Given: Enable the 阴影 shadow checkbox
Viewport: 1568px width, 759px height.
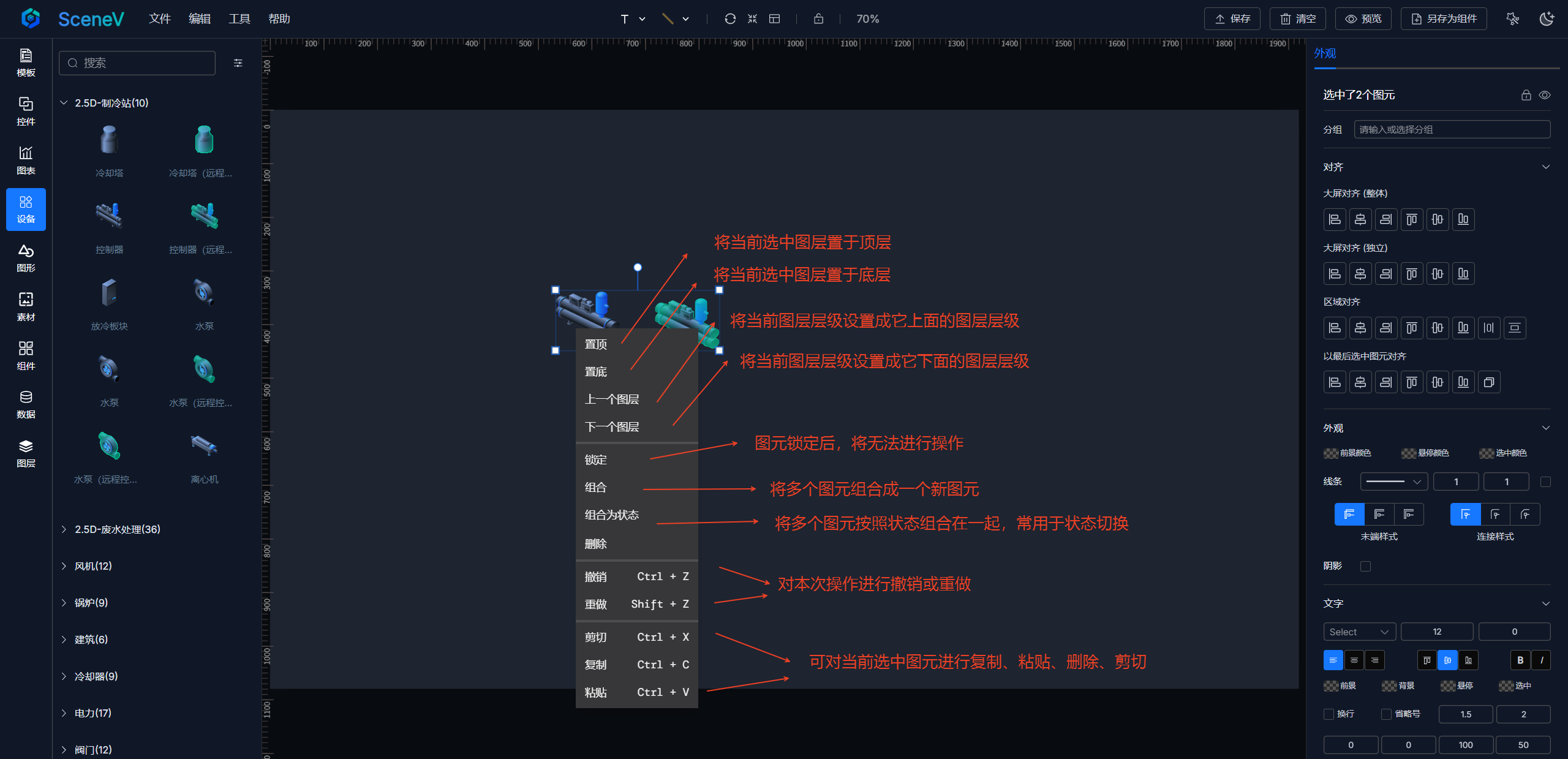Looking at the screenshot, I should [1365, 566].
